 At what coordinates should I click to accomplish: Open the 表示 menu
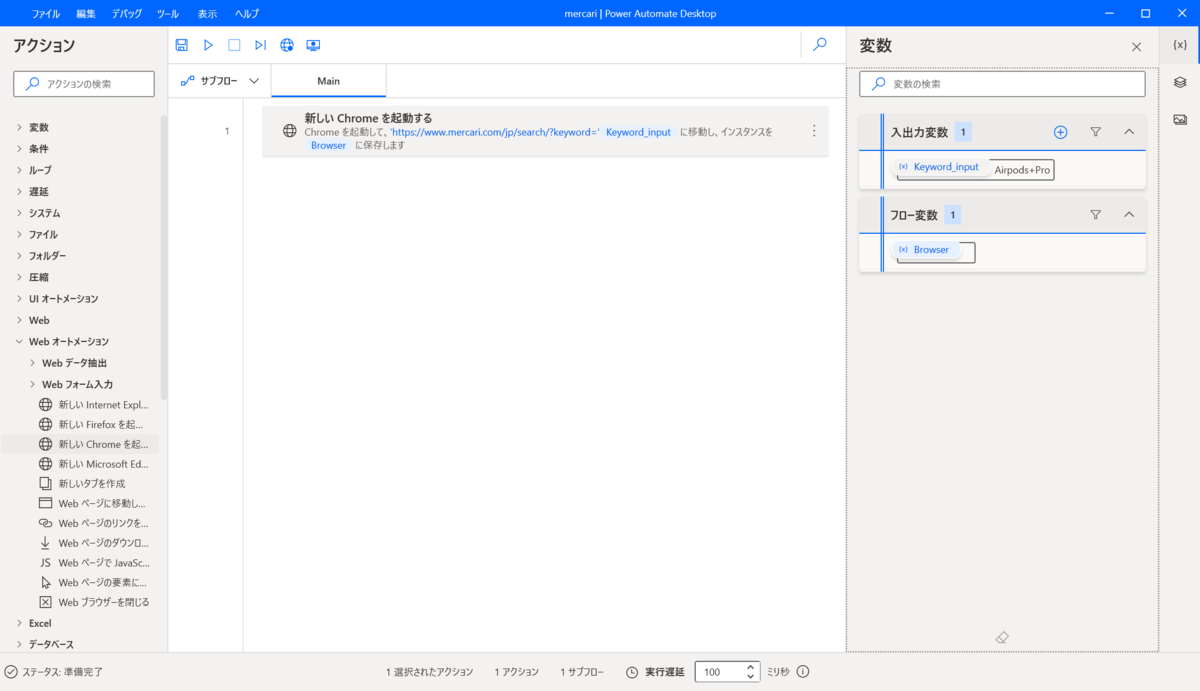pos(207,14)
